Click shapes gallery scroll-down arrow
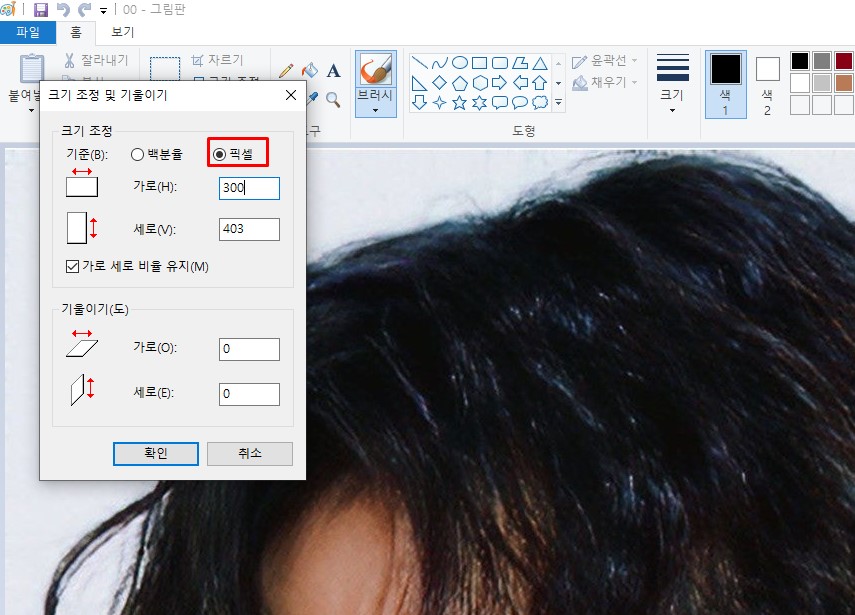Screen dimensions: 855x615 [x=558, y=83]
